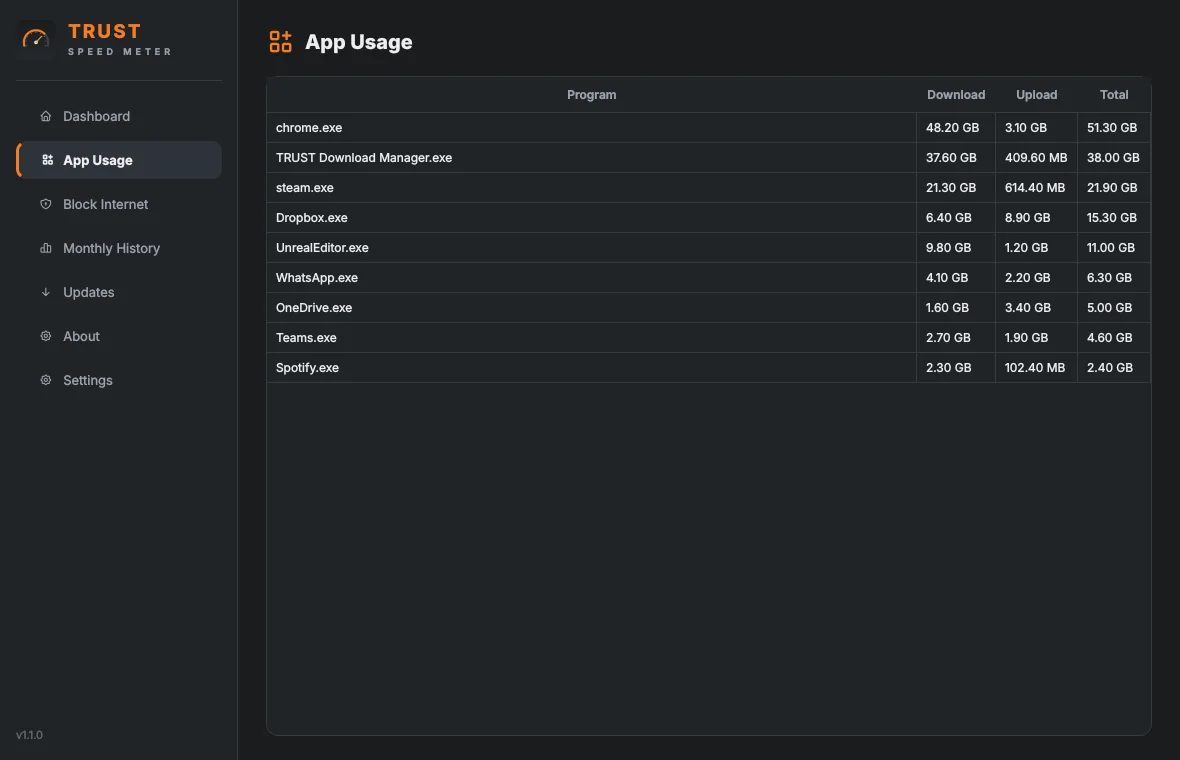Click the Dashboard home icon
The image size is (1180, 760).
(x=46, y=116)
